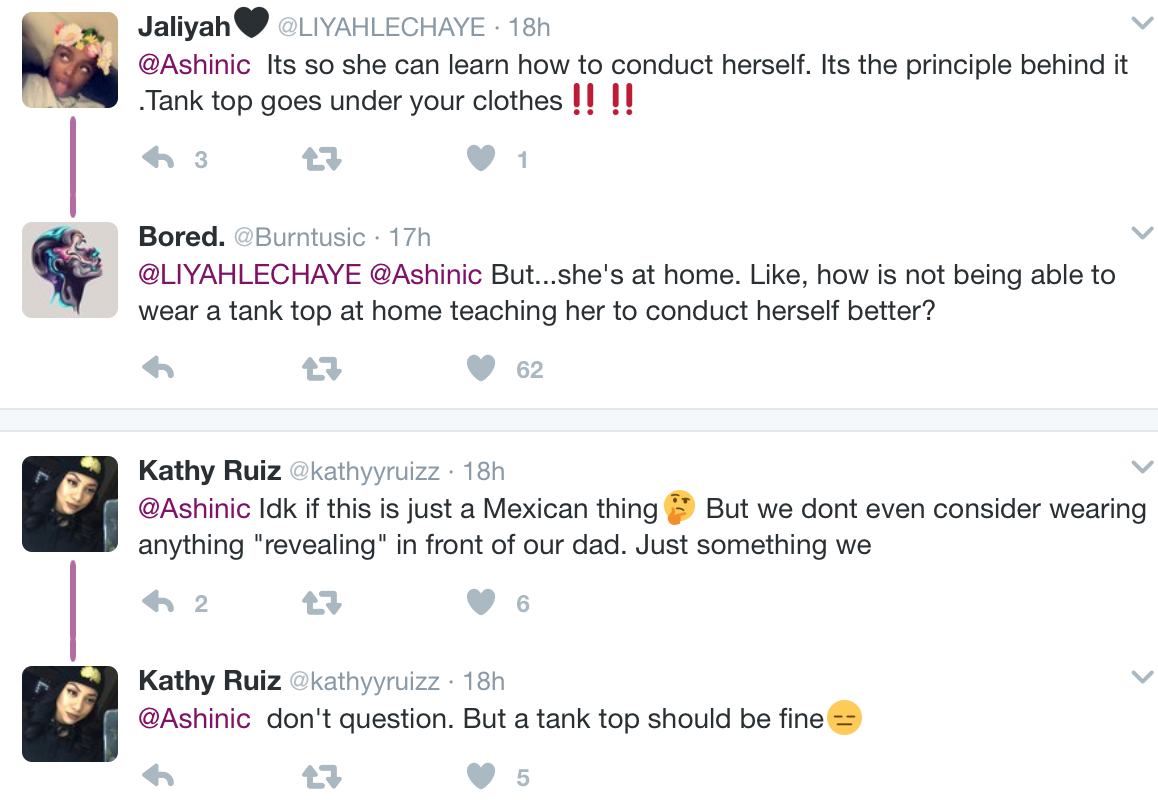Retweet Kathy's "don't question" tweet
Screen dimensions: 1158x804
pos(321,776)
